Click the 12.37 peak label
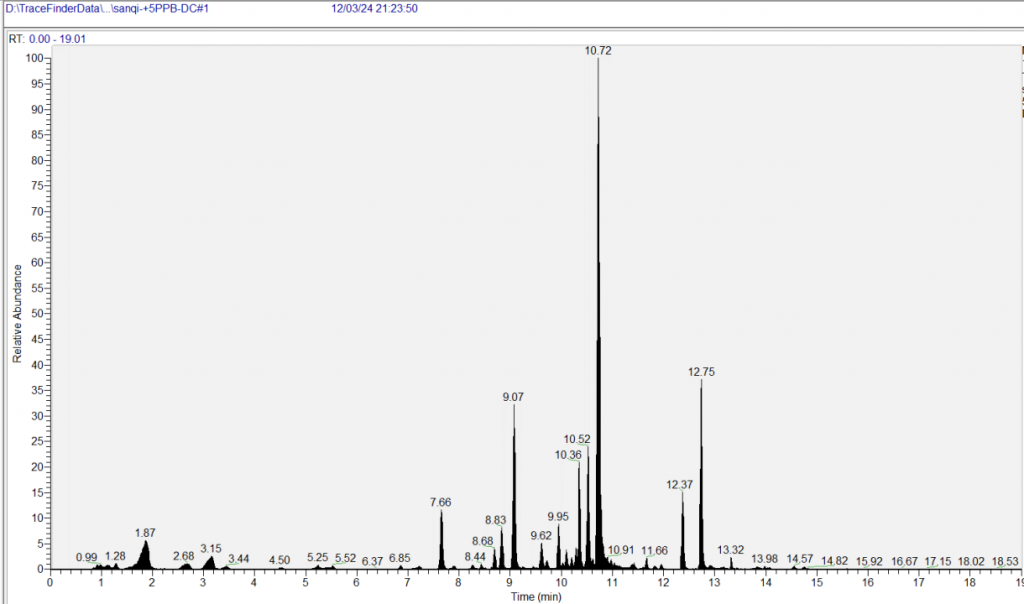 click(x=680, y=485)
